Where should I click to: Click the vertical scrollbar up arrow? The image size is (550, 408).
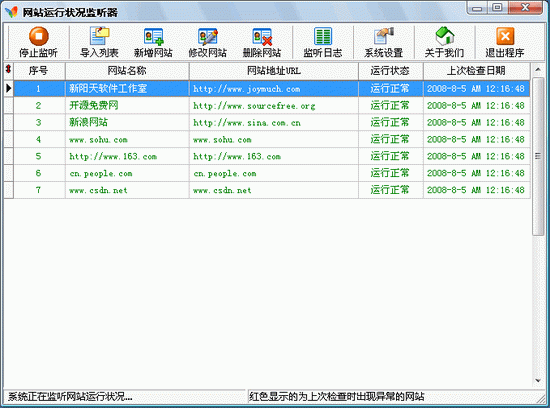pyautogui.click(x=538, y=70)
